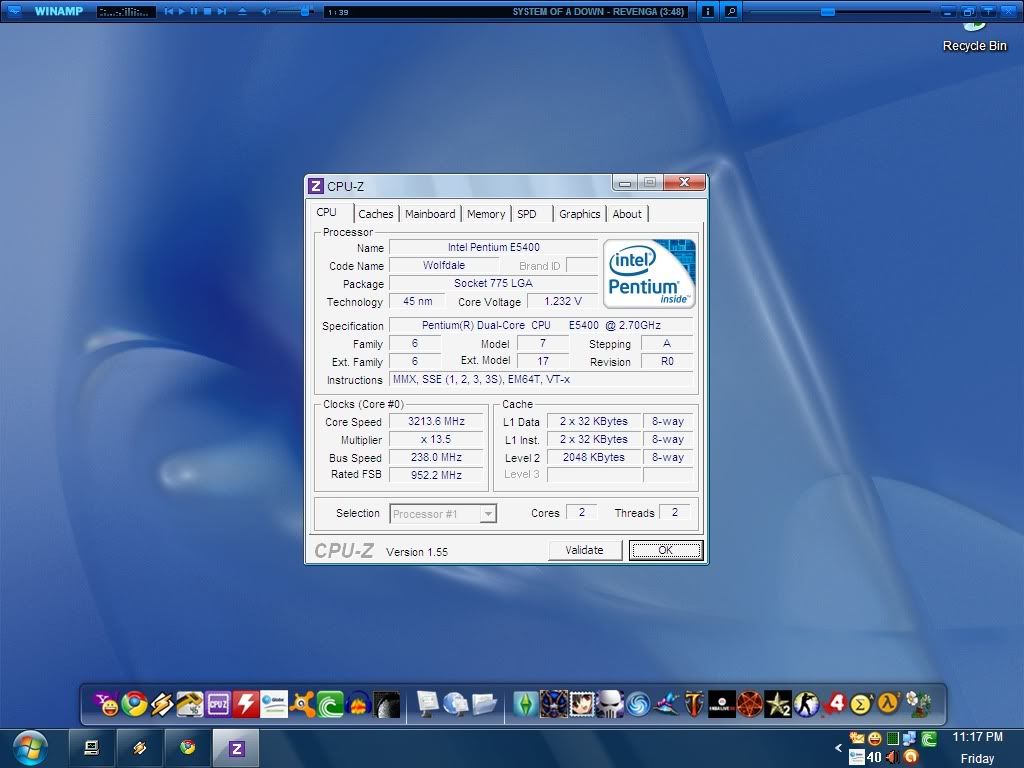Stop Winamp playback
Viewport: 1024px width, 768px height.
click(208, 11)
